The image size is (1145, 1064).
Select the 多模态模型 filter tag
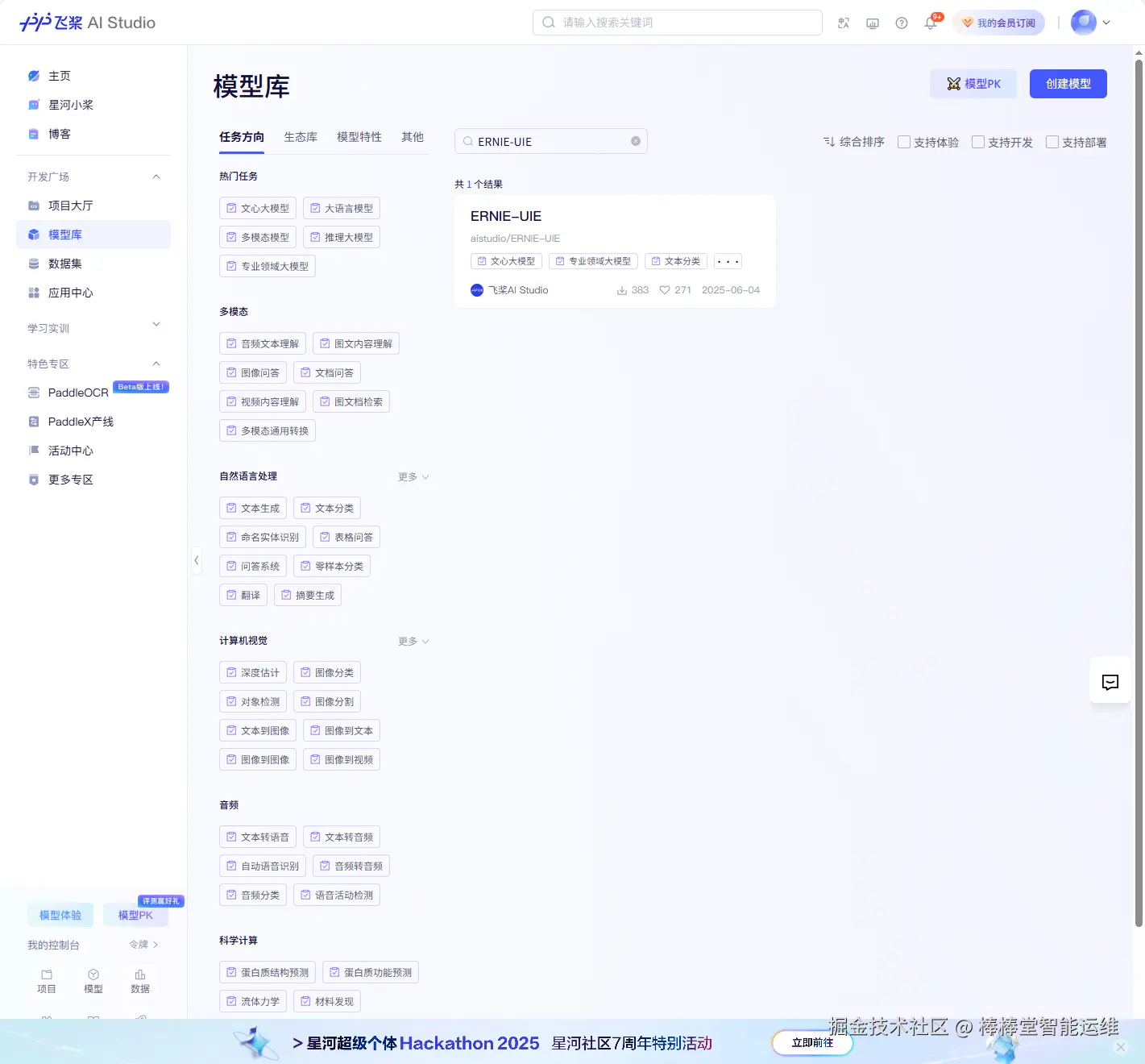258,237
